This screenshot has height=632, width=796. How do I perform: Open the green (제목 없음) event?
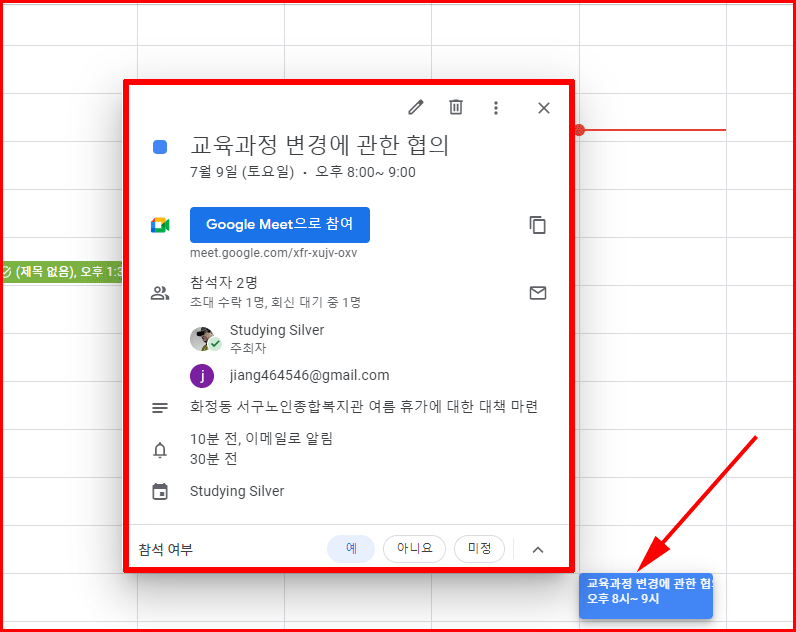click(x=62, y=272)
